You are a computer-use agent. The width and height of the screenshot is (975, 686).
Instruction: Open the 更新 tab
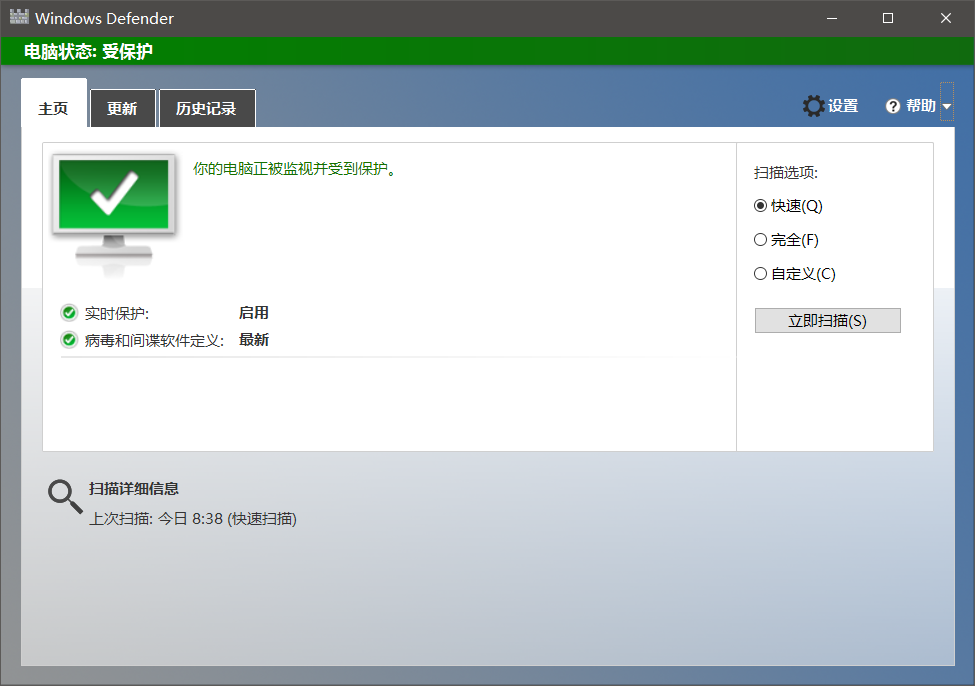[122, 109]
